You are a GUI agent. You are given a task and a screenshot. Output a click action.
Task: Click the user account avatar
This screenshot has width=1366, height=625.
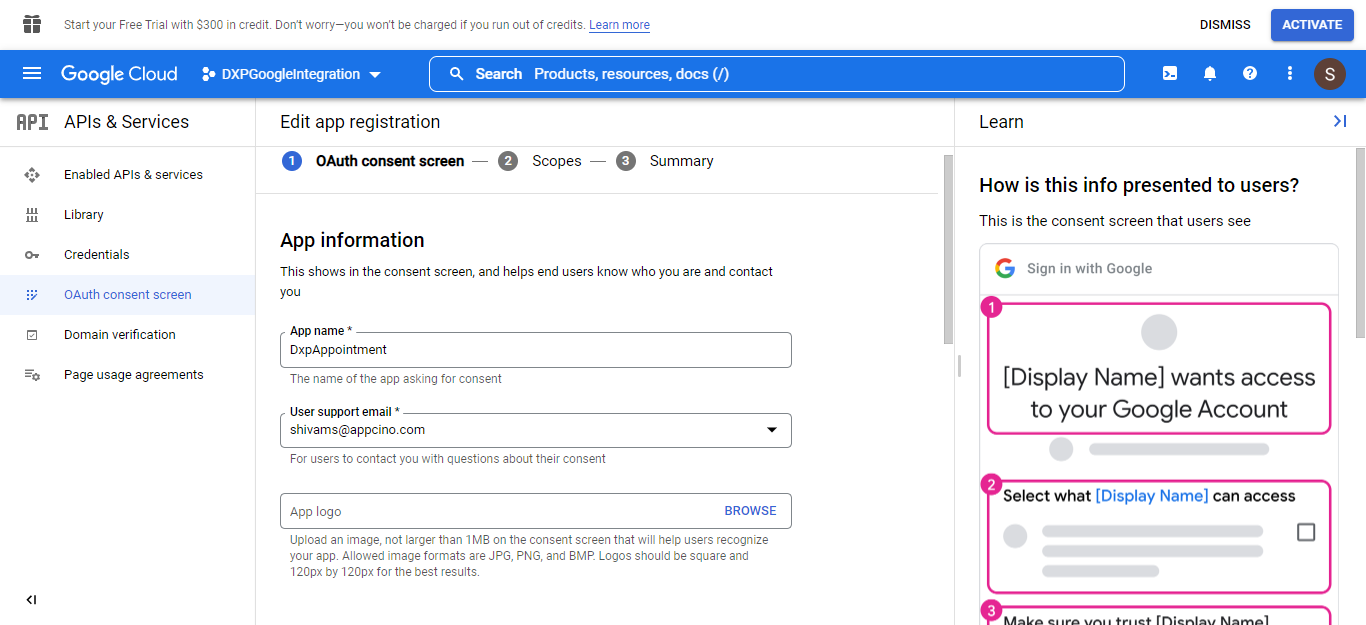(1329, 74)
